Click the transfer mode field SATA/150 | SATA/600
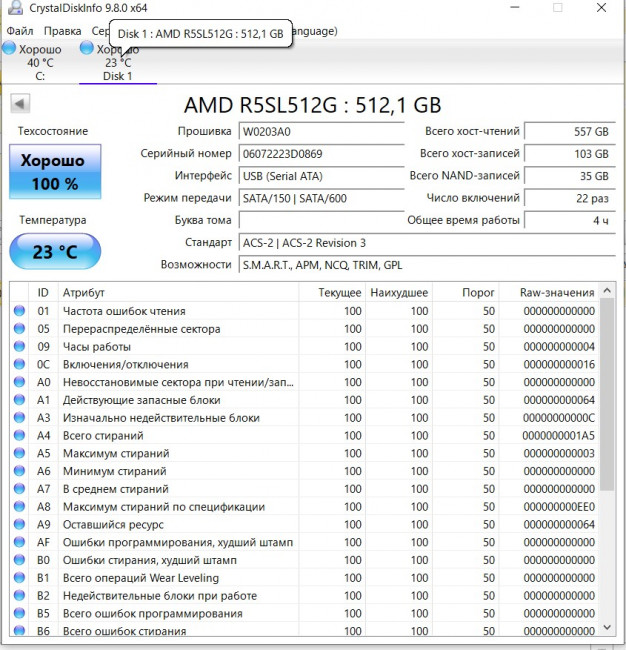 tap(321, 198)
